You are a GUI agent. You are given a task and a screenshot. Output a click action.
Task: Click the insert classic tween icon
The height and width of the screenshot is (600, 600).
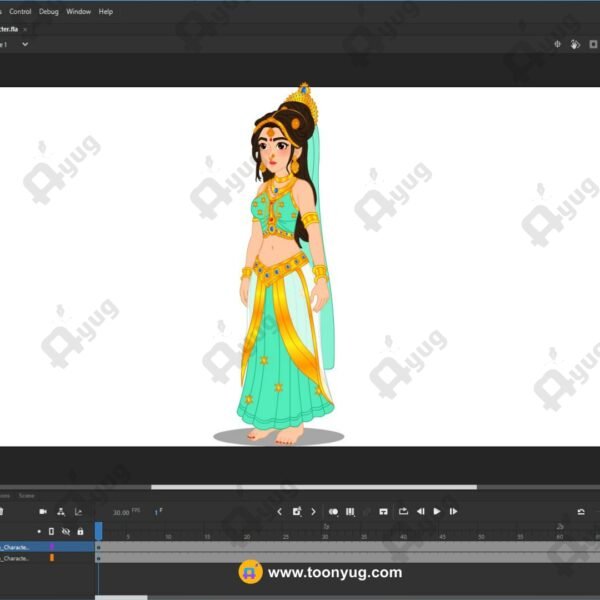pos(383,512)
